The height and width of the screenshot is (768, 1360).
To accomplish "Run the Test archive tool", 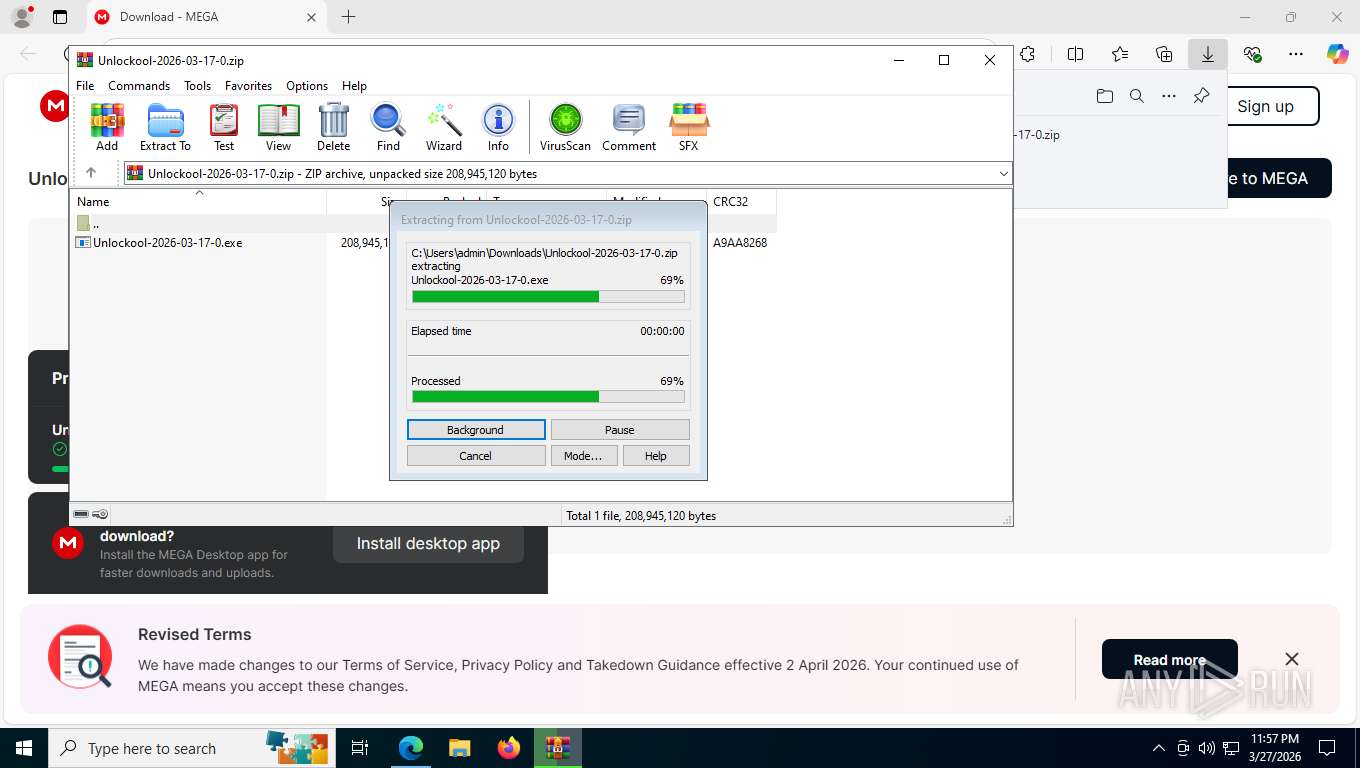I will [224, 127].
